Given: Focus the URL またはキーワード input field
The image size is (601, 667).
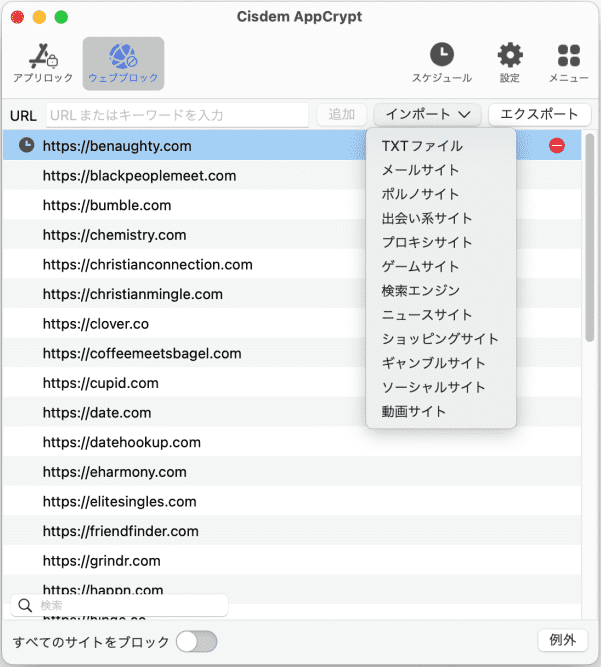Looking at the screenshot, I should click(x=177, y=115).
